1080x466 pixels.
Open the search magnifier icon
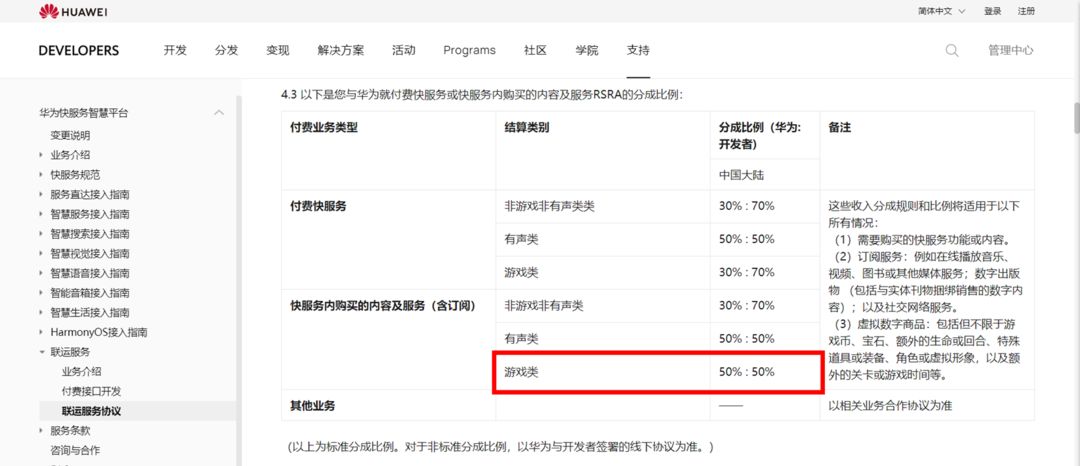pyautogui.click(x=952, y=50)
